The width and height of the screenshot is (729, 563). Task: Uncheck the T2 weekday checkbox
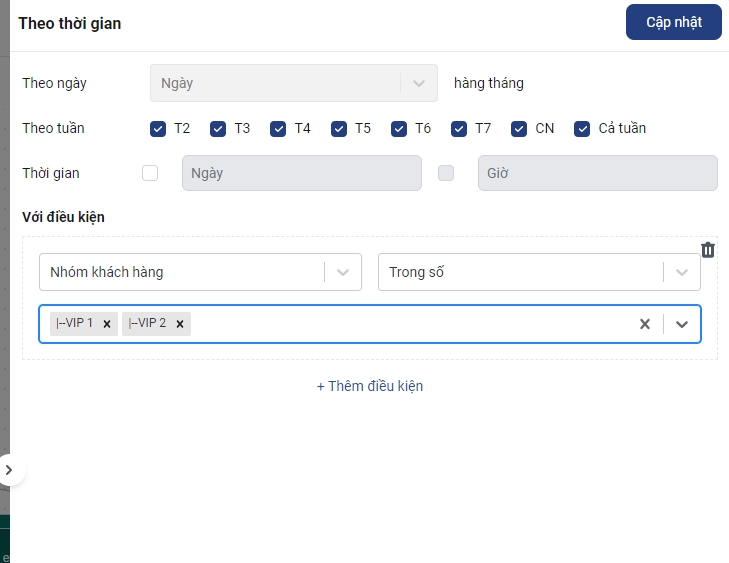click(x=158, y=128)
